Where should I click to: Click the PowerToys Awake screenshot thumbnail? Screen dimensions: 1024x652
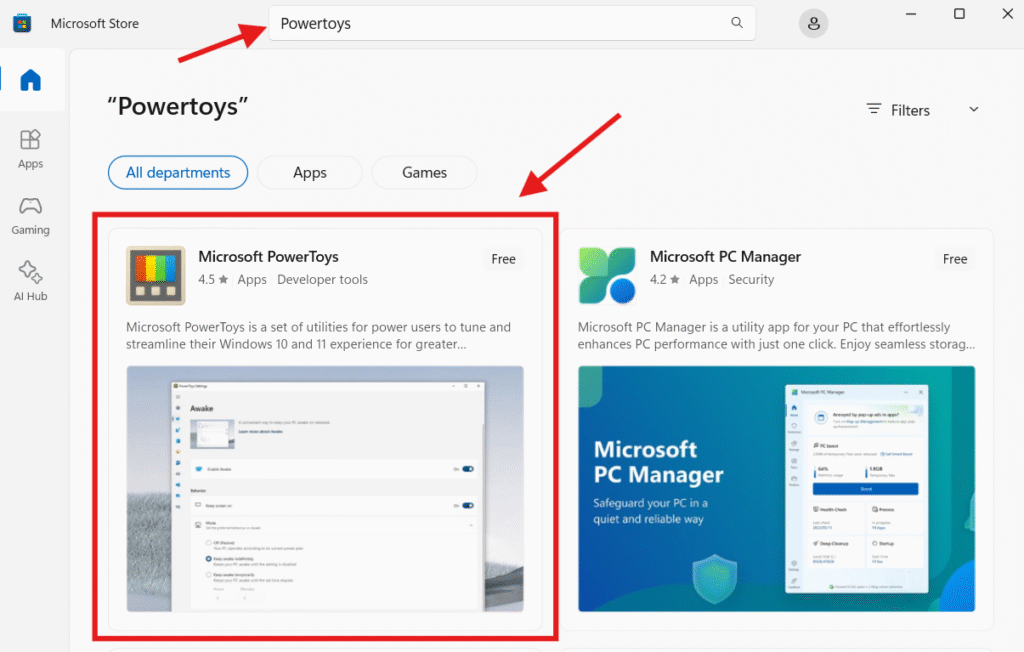click(325, 488)
